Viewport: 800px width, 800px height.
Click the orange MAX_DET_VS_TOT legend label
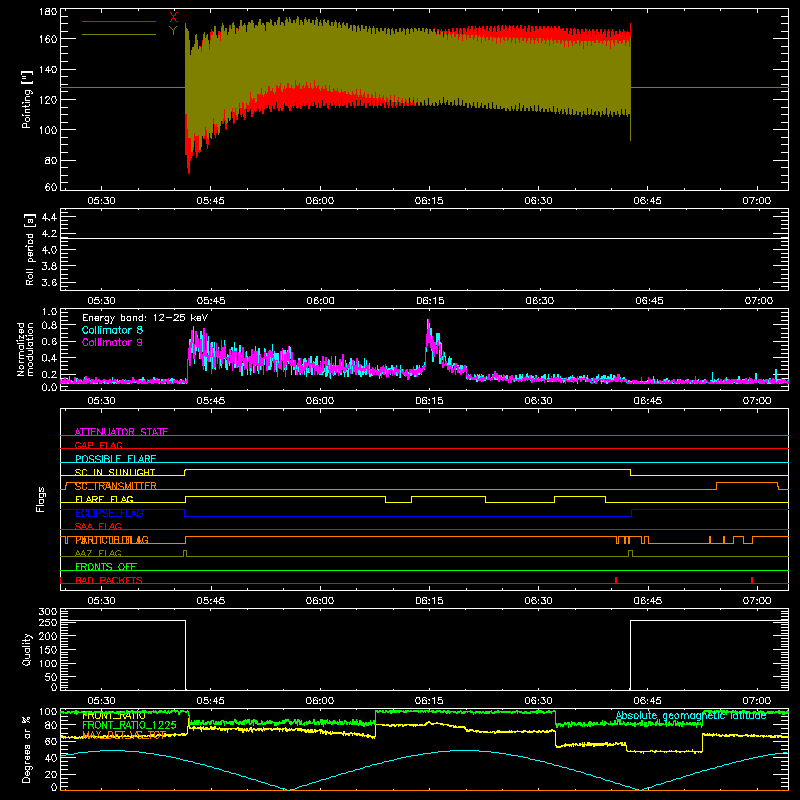click(x=124, y=735)
